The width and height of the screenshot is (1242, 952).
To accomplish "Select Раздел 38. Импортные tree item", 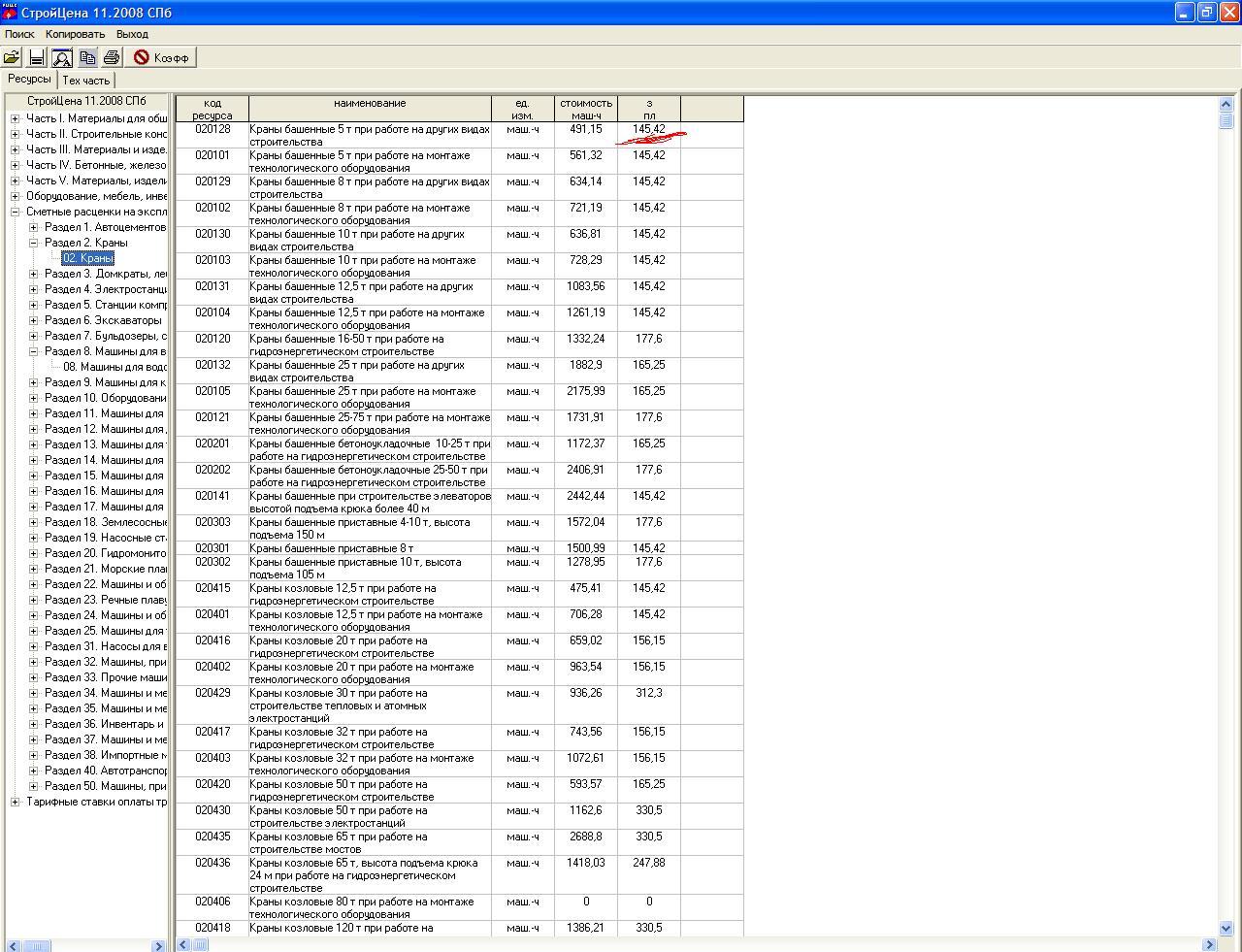I will [105, 755].
